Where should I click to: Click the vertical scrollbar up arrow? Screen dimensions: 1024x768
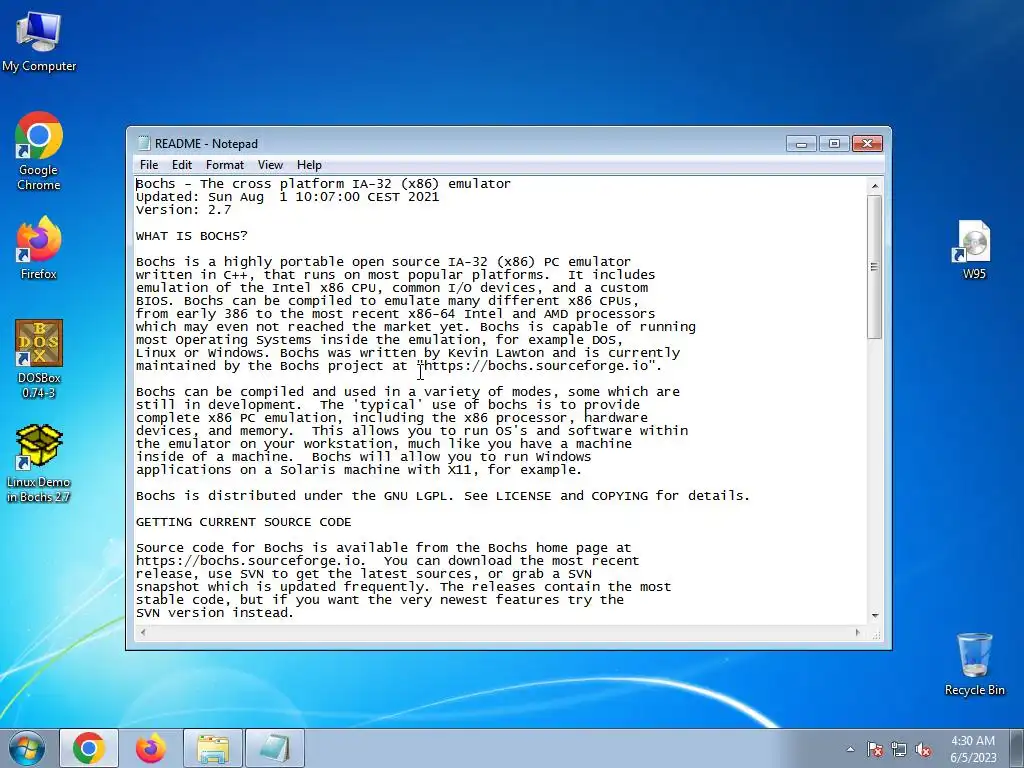[875, 186]
